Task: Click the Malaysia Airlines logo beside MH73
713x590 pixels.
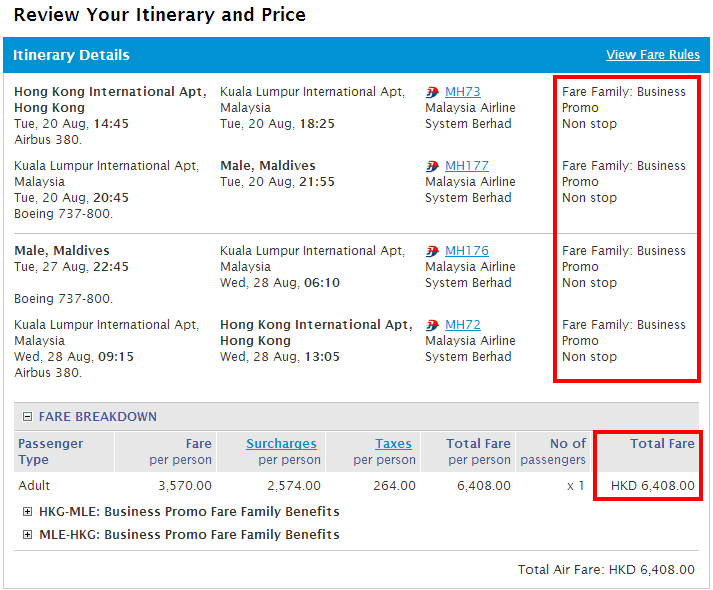Action: coord(432,92)
